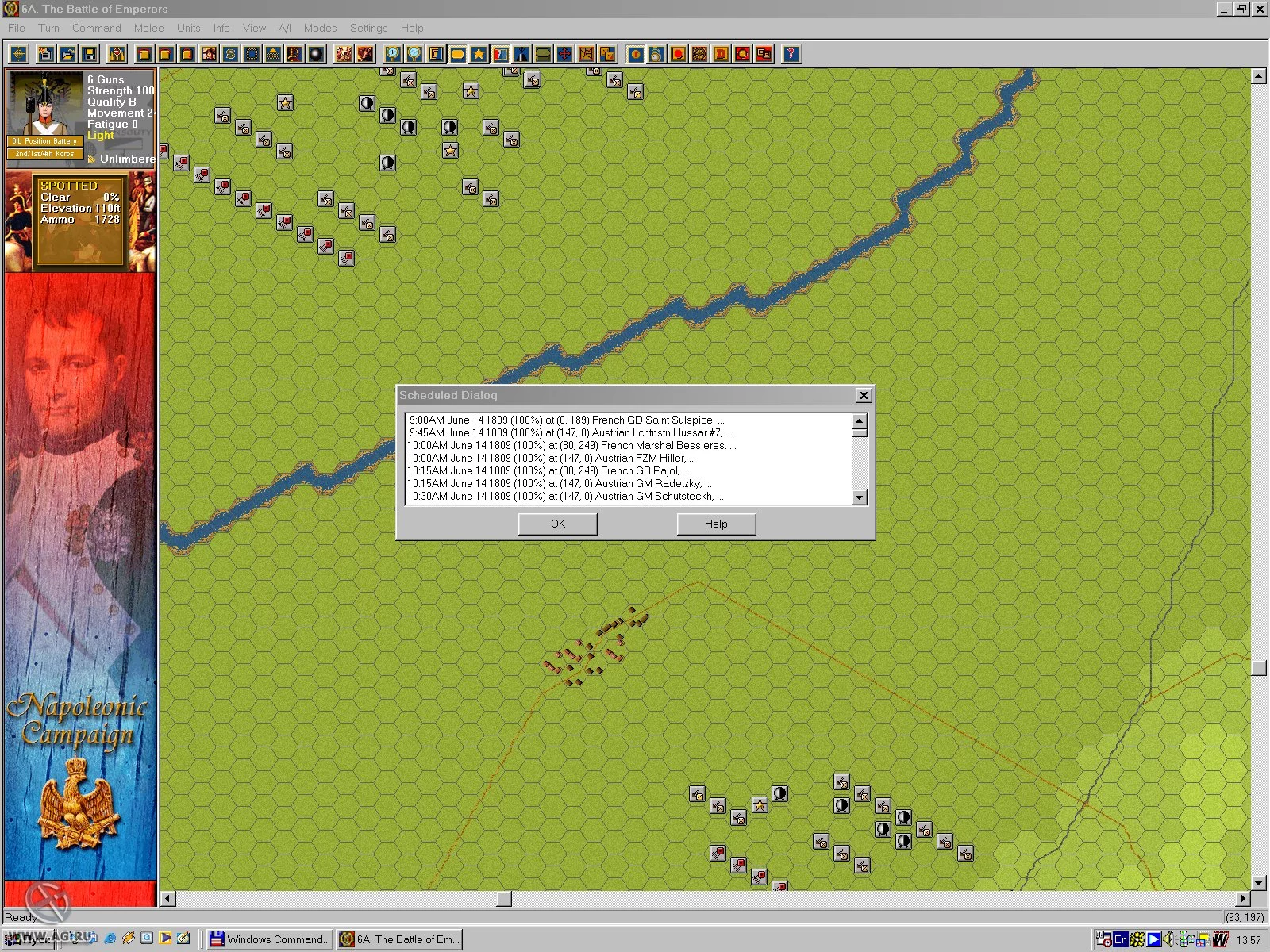The image size is (1270, 952).
Task: Click the red four-arrow cross icon
Action: 564,54
